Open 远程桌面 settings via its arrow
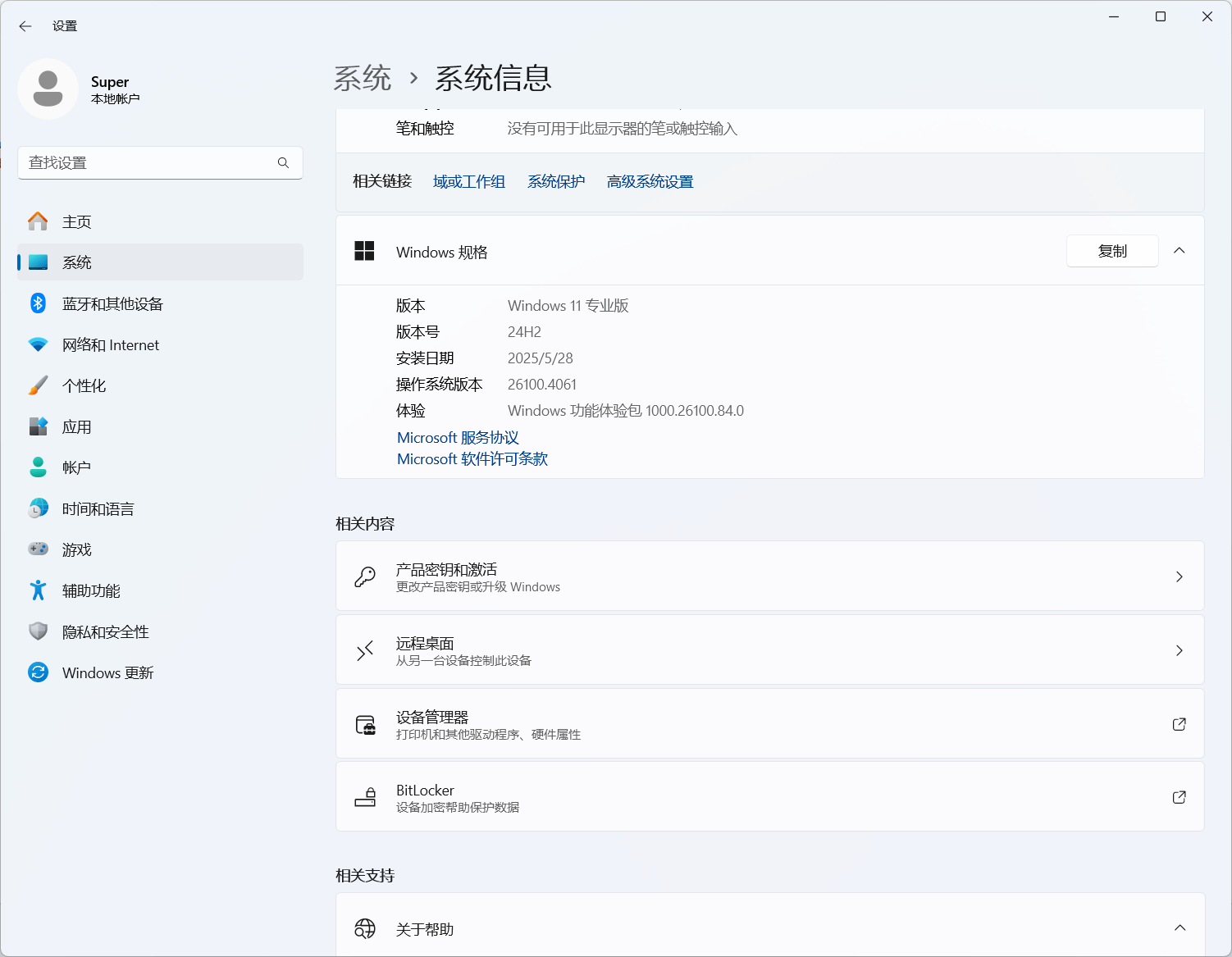This screenshot has width=1232, height=957. pos(1180,649)
